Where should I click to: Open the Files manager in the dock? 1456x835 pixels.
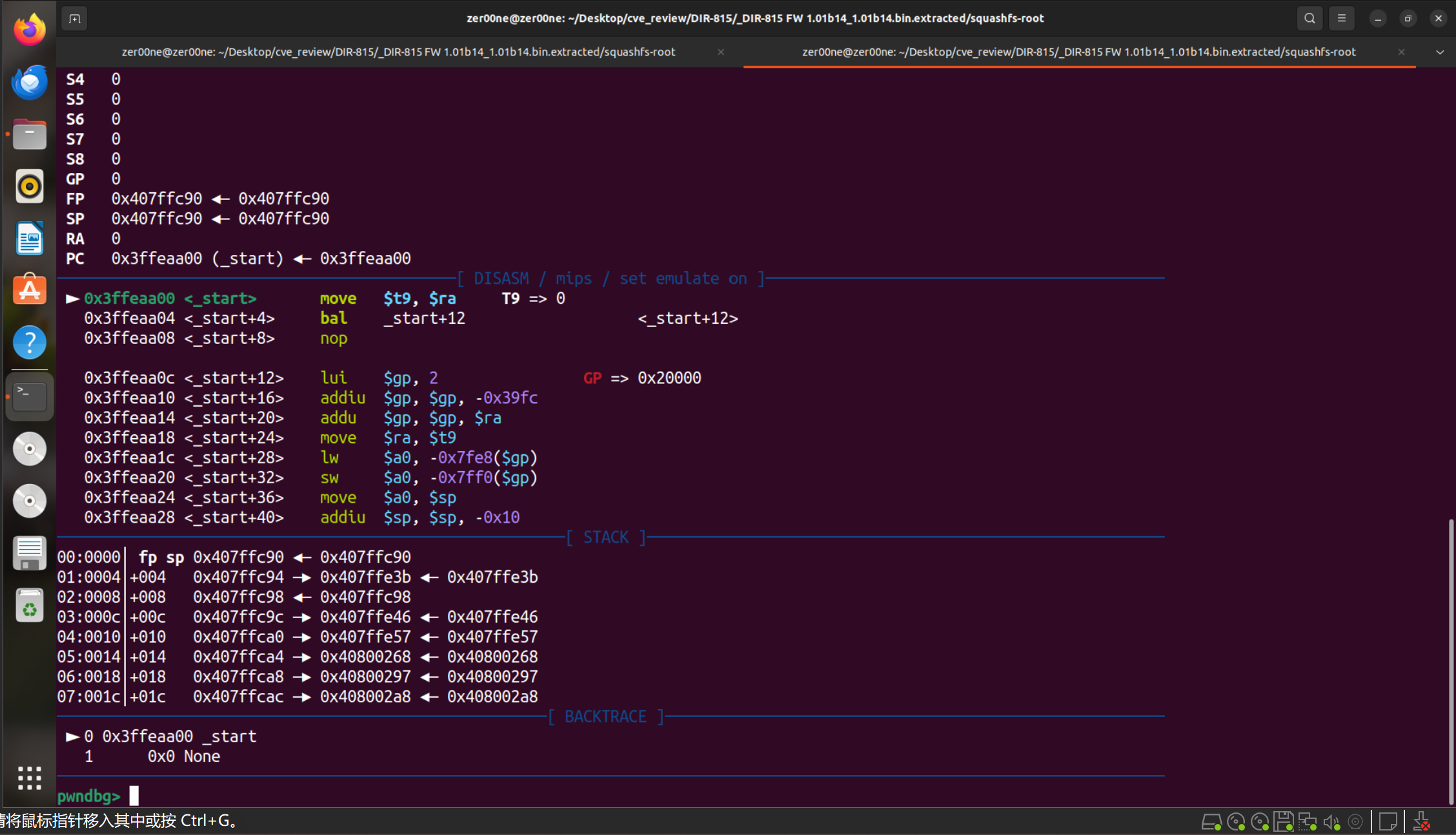point(30,134)
